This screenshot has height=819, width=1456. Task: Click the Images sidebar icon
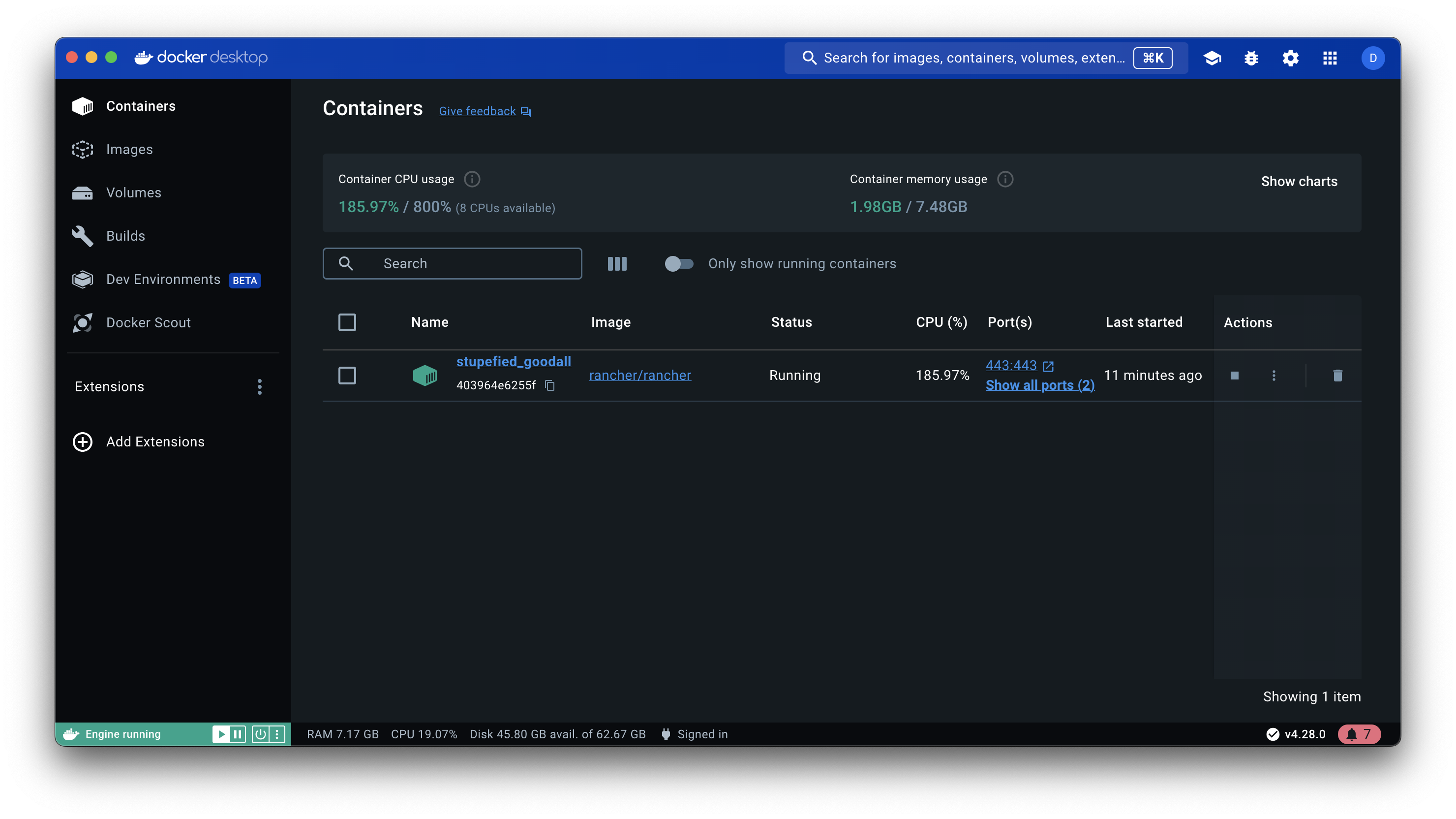(83, 149)
